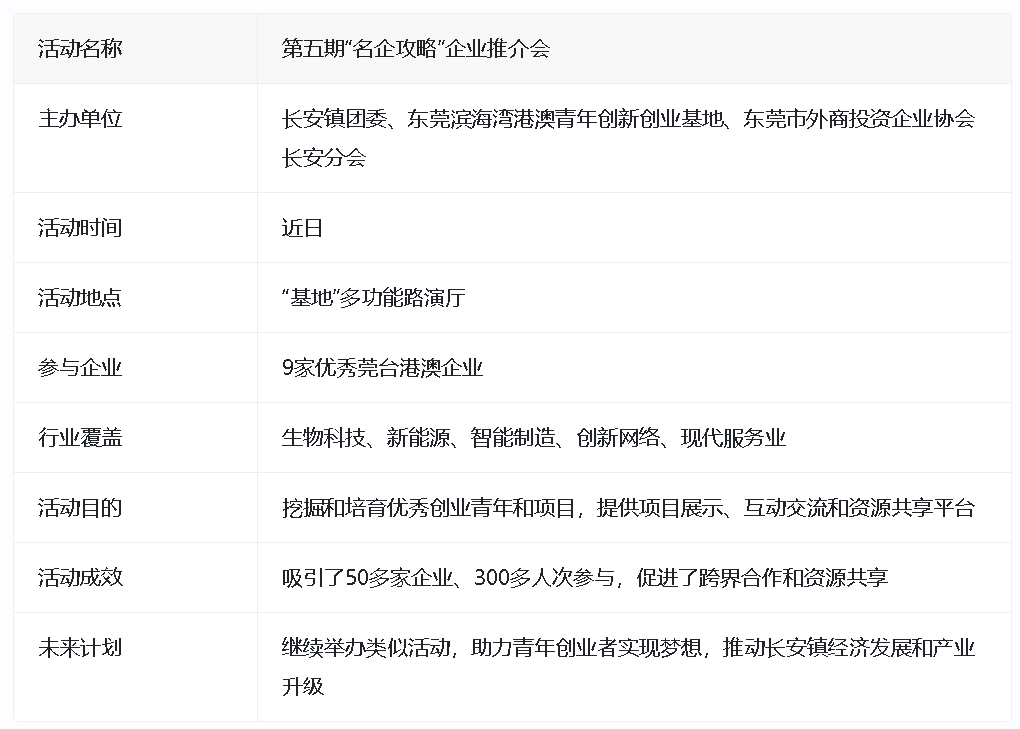This screenshot has width=1020, height=729.
Task: Select the 第五期“名企攻略”企业推介会 title text
Action: [416, 48]
